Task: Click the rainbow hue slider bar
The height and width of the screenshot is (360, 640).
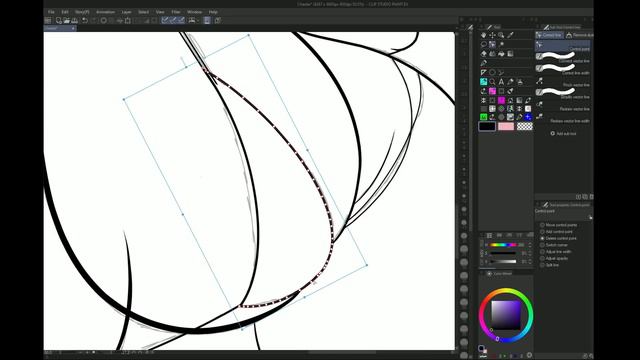Action: pos(503,245)
